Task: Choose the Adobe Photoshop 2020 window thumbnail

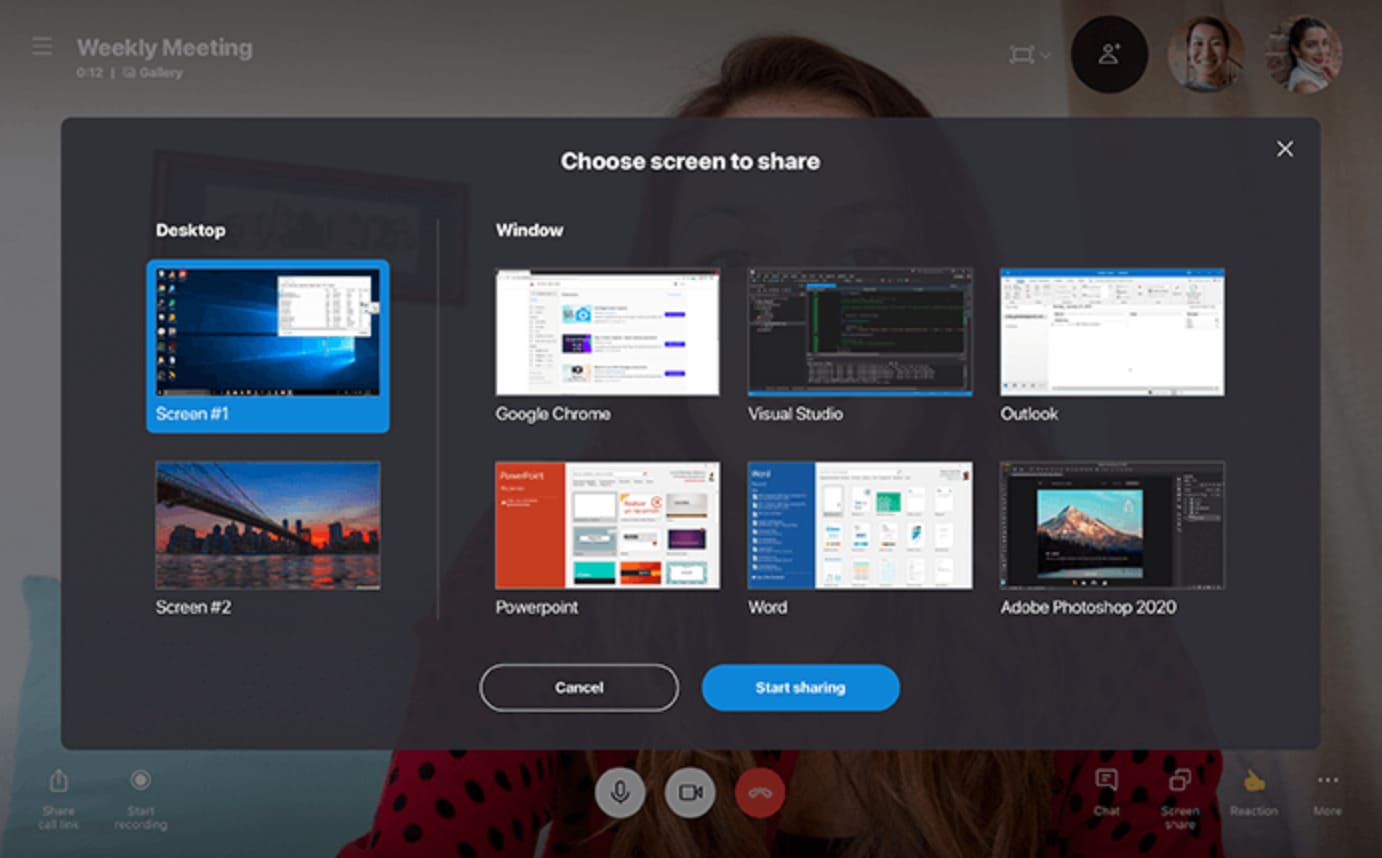Action: [x=1112, y=525]
